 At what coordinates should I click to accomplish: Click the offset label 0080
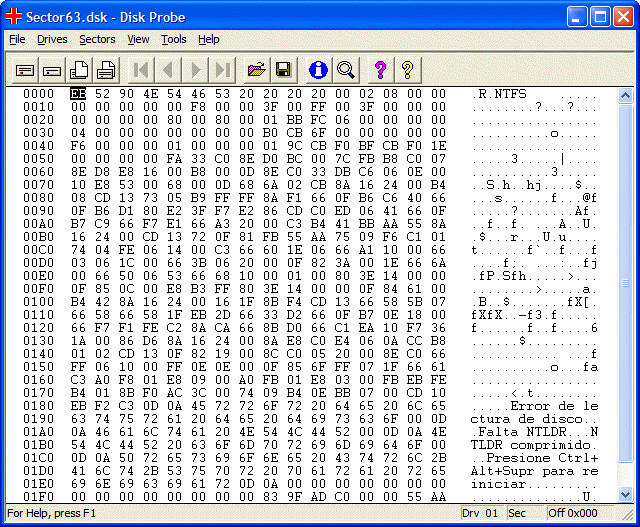click(x=38, y=198)
